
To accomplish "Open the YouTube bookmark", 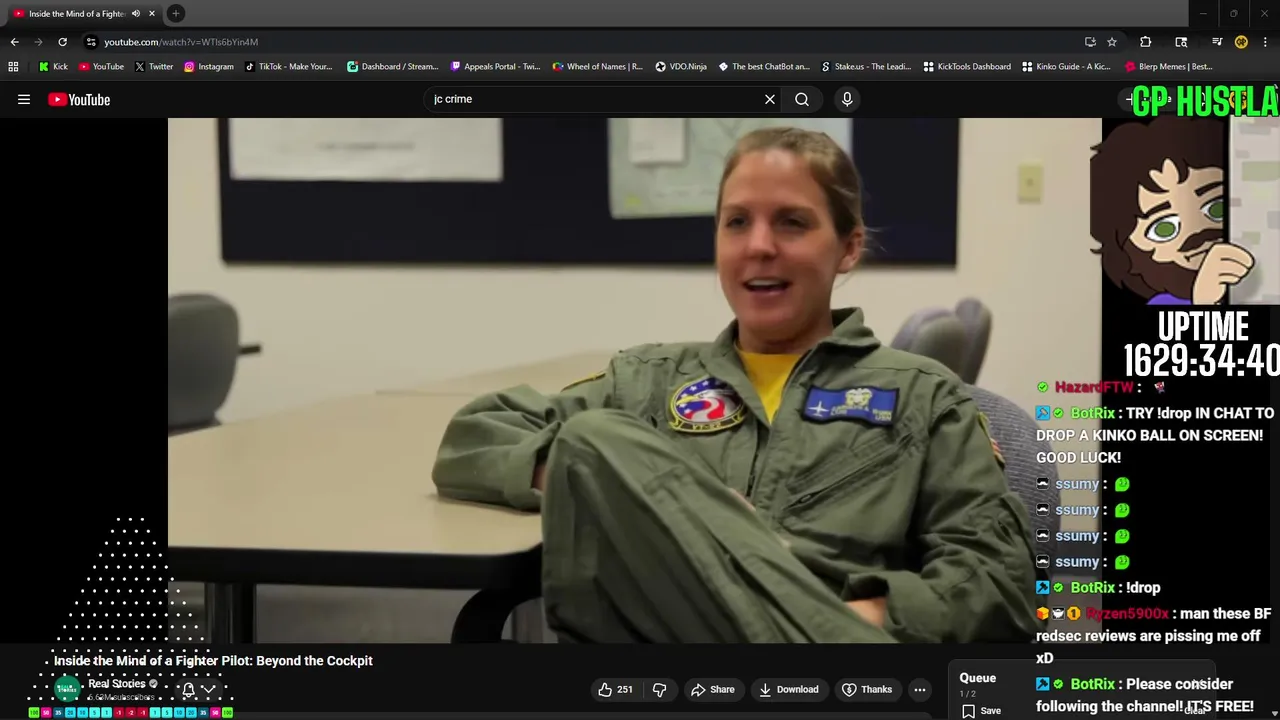I will (101, 67).
